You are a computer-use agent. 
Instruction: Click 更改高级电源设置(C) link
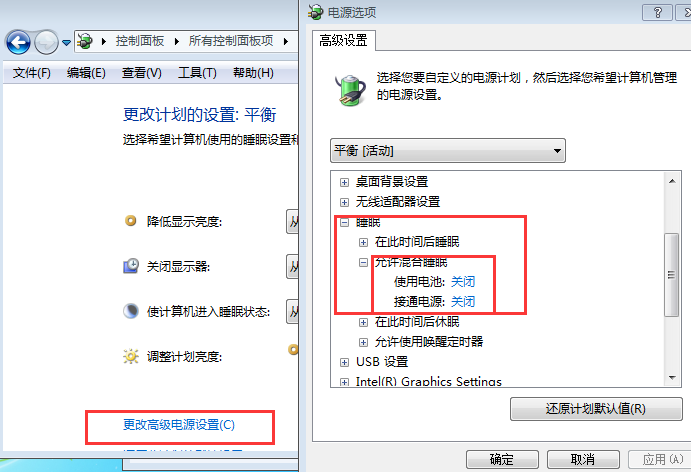pos(179,425)
